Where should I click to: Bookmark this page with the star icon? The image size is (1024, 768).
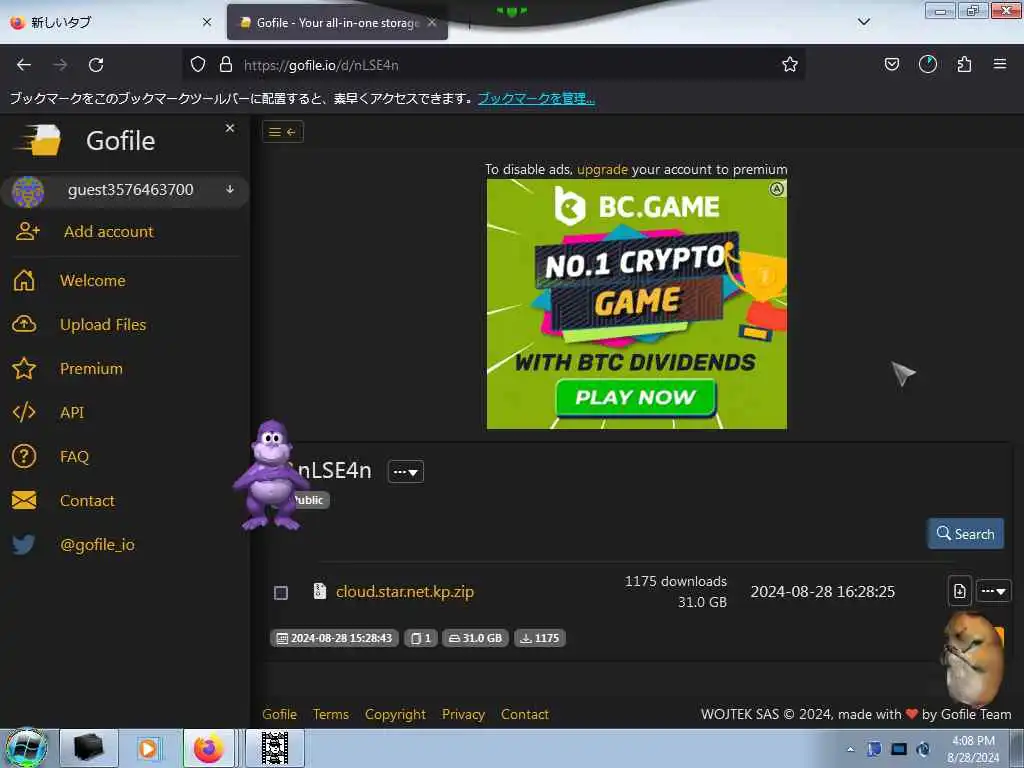point(790,64)
